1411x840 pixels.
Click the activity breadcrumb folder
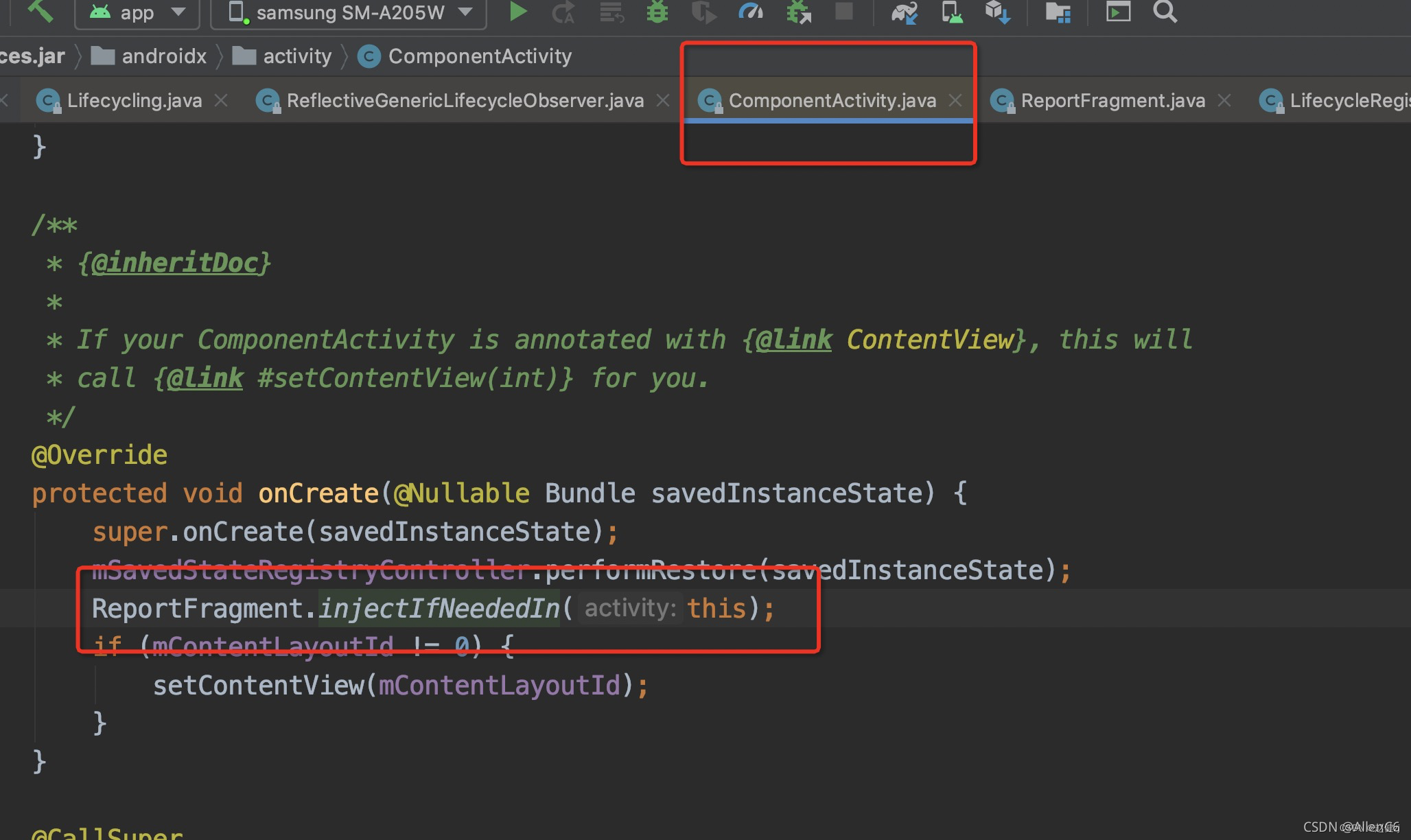pos(296,56)
